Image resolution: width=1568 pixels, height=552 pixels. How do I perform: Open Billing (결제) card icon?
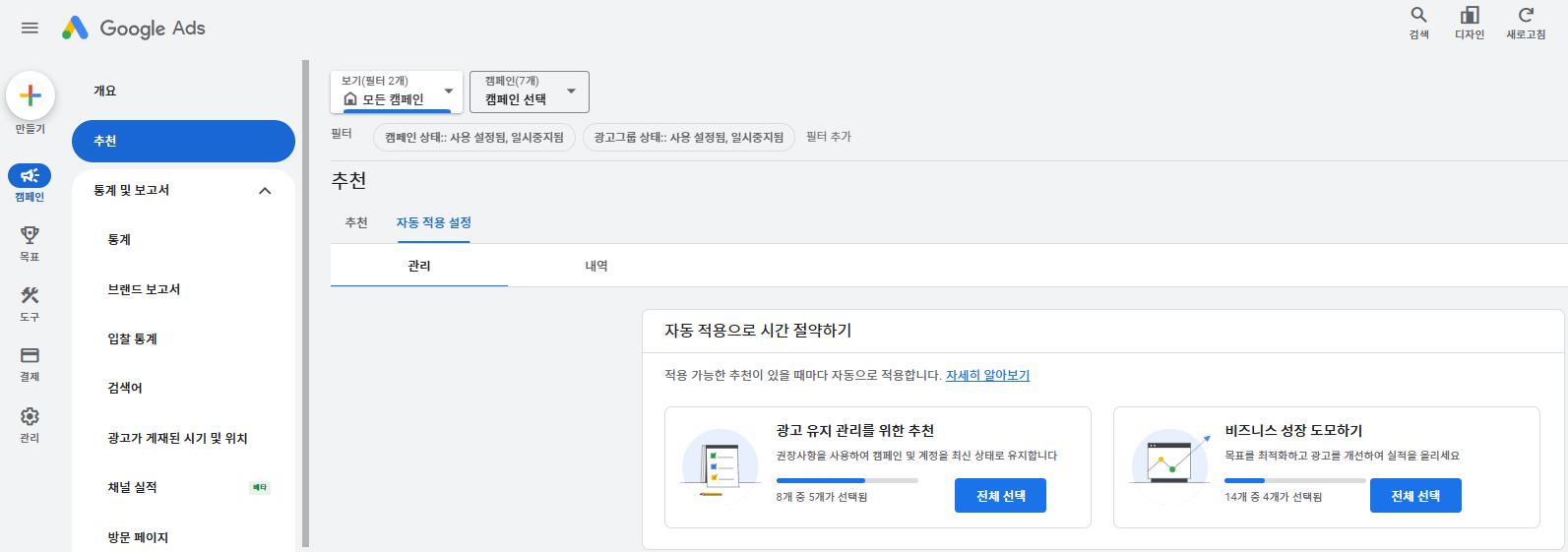click(30, 356)
